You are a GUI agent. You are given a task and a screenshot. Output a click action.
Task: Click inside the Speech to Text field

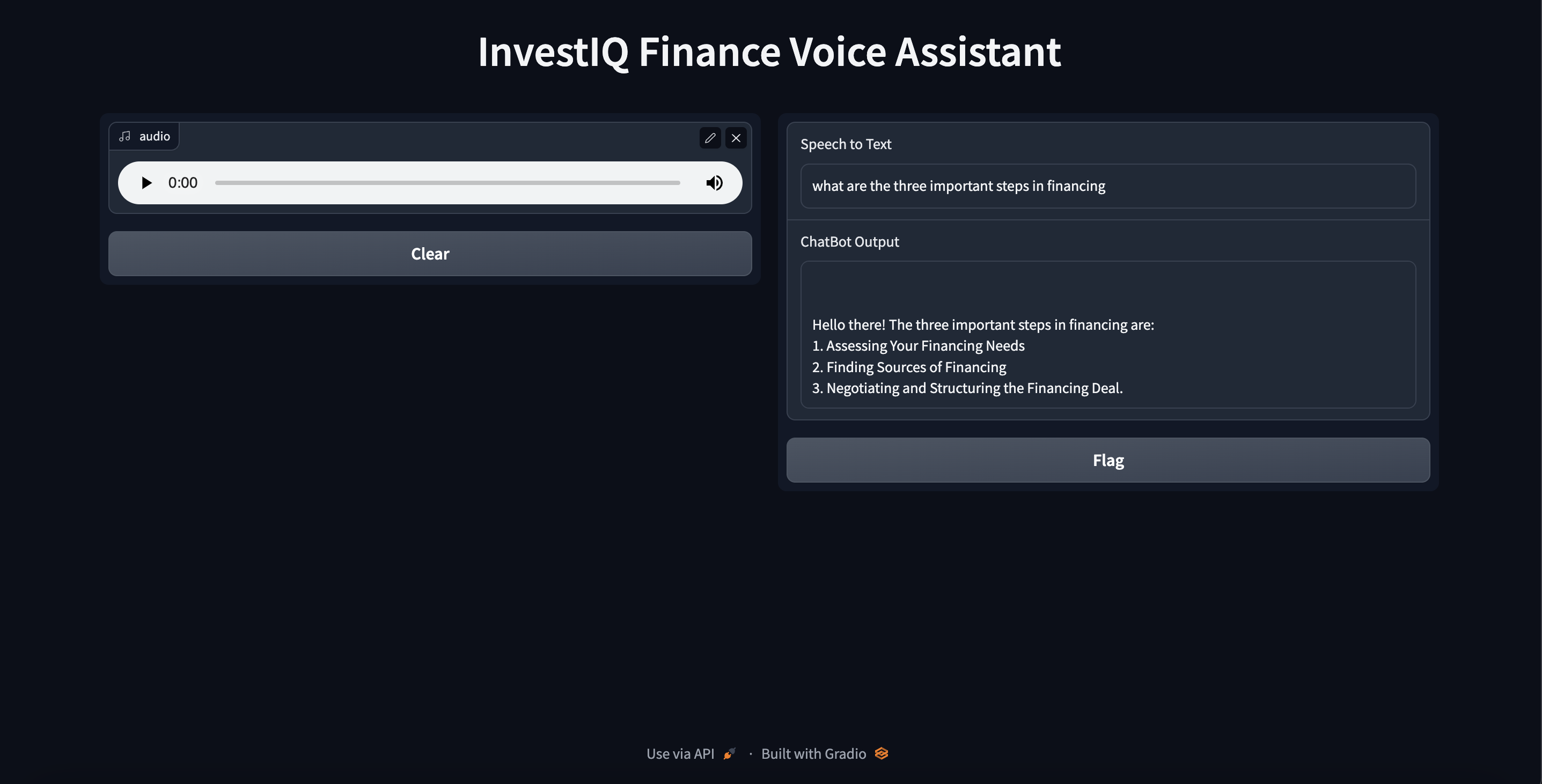pos(1107,186)
